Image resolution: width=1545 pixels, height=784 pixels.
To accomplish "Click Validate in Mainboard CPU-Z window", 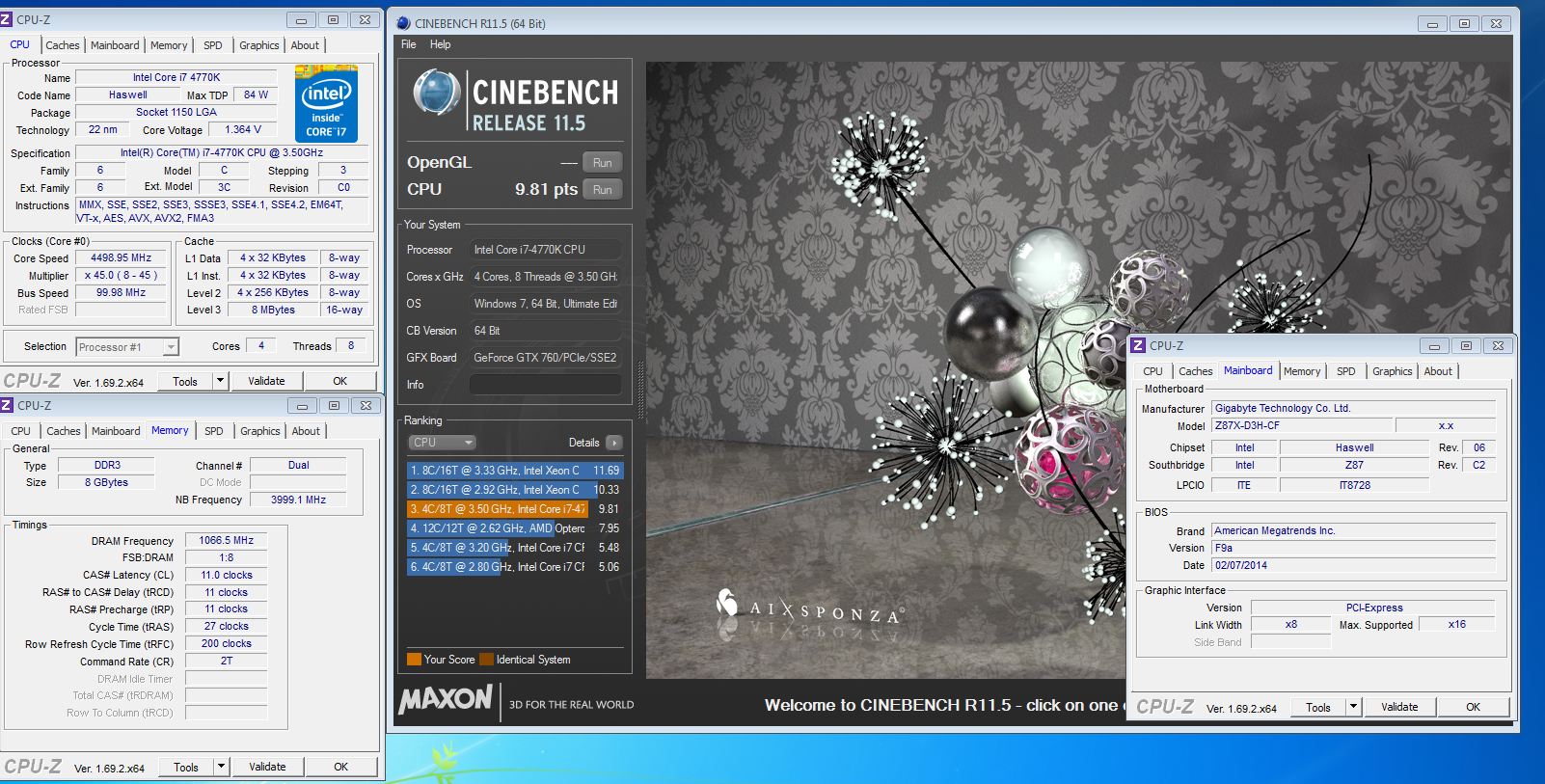I will point(1399,707).
